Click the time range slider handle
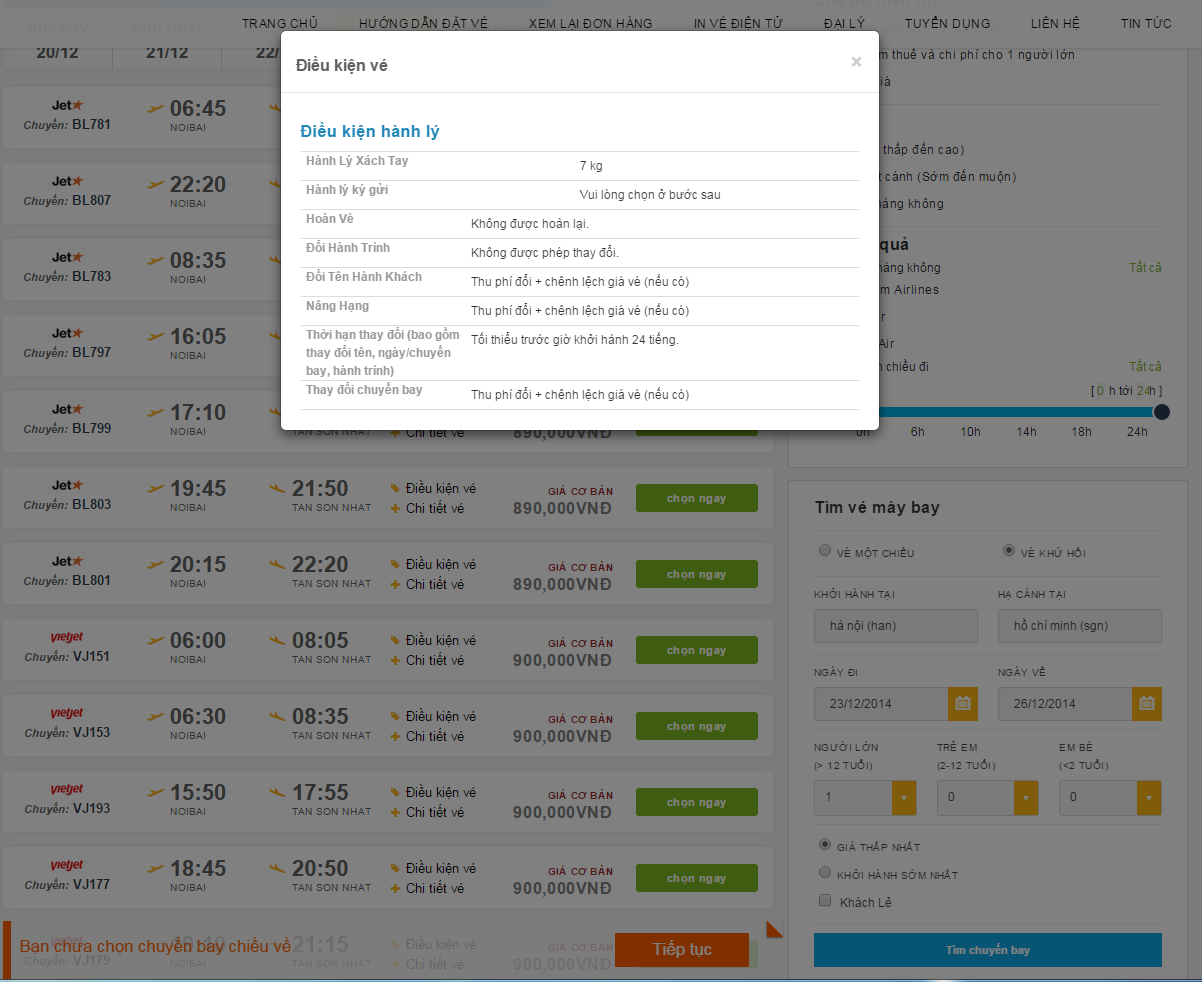The height and width of the screenshot is (982, 1202). pos(1161,411)
